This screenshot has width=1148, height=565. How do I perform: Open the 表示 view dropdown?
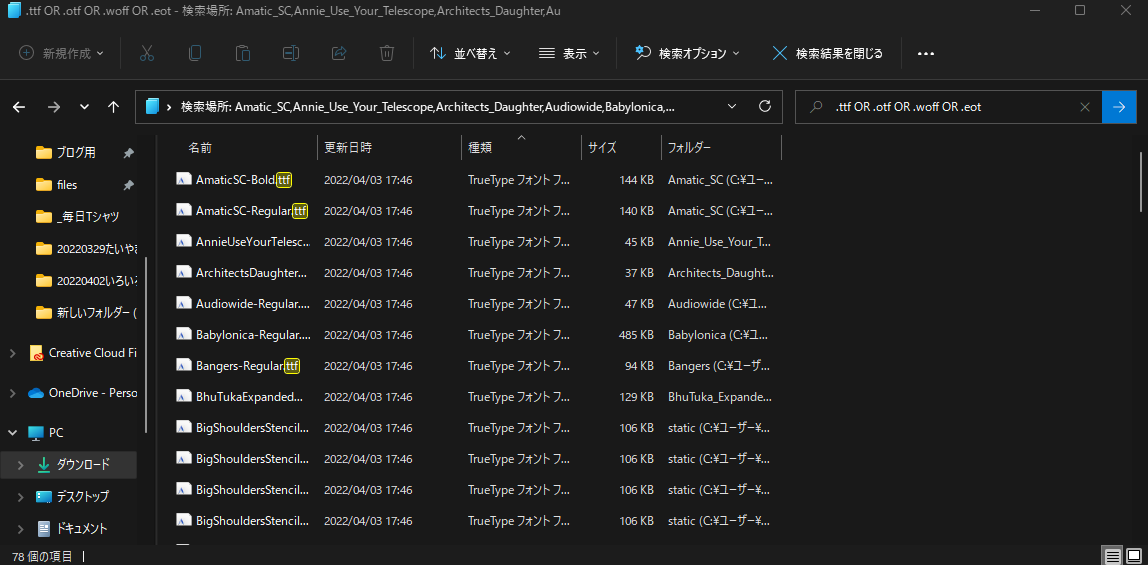569,53
